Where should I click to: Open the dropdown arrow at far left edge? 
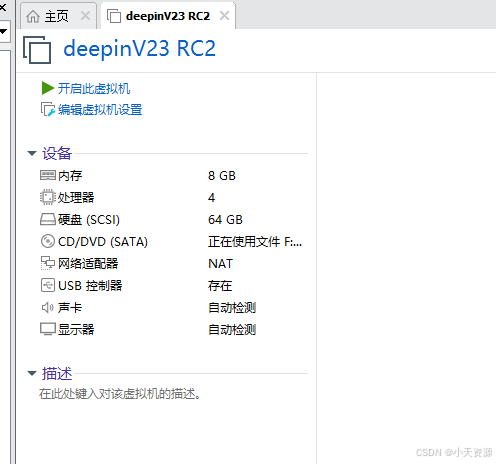[x=3, y=32]
